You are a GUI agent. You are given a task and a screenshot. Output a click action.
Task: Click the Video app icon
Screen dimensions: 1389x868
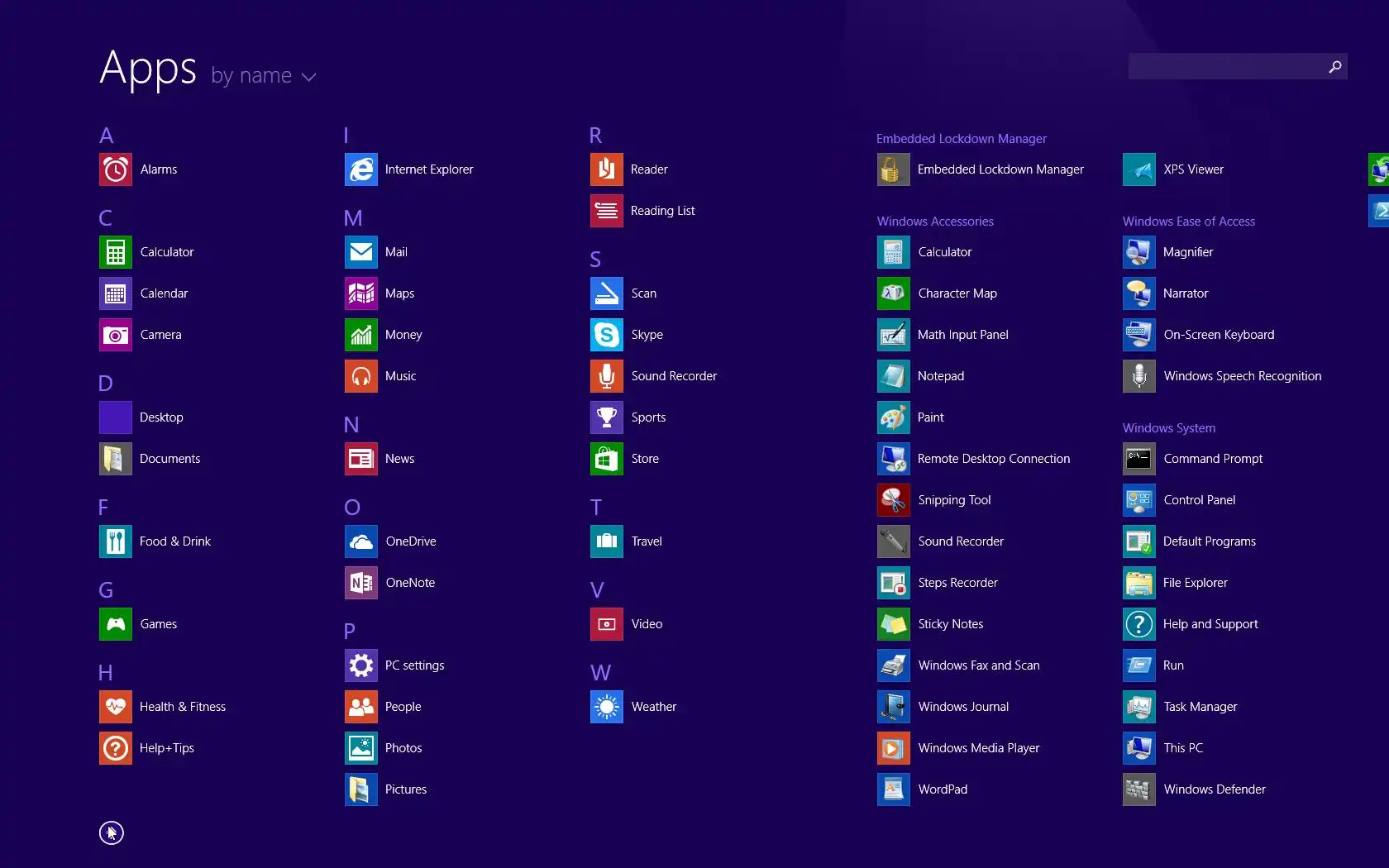click(607, 624)
